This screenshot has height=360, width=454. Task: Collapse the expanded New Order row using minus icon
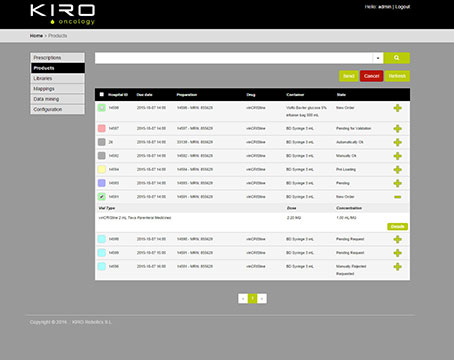coord(397,197)
